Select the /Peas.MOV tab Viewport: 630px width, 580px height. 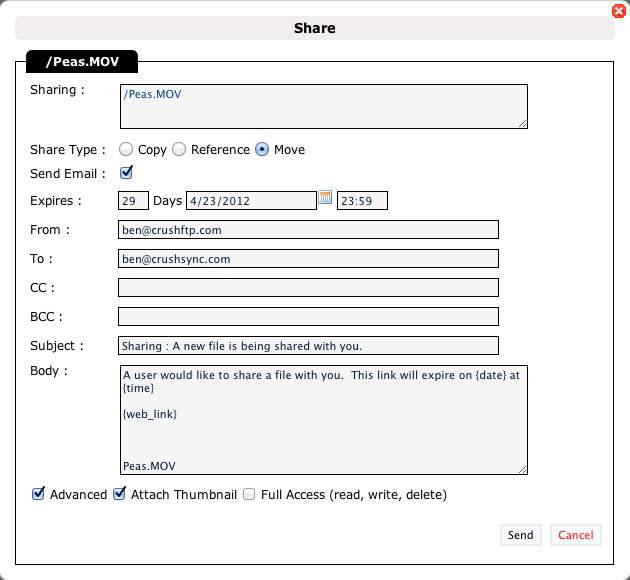click(82, 61)
